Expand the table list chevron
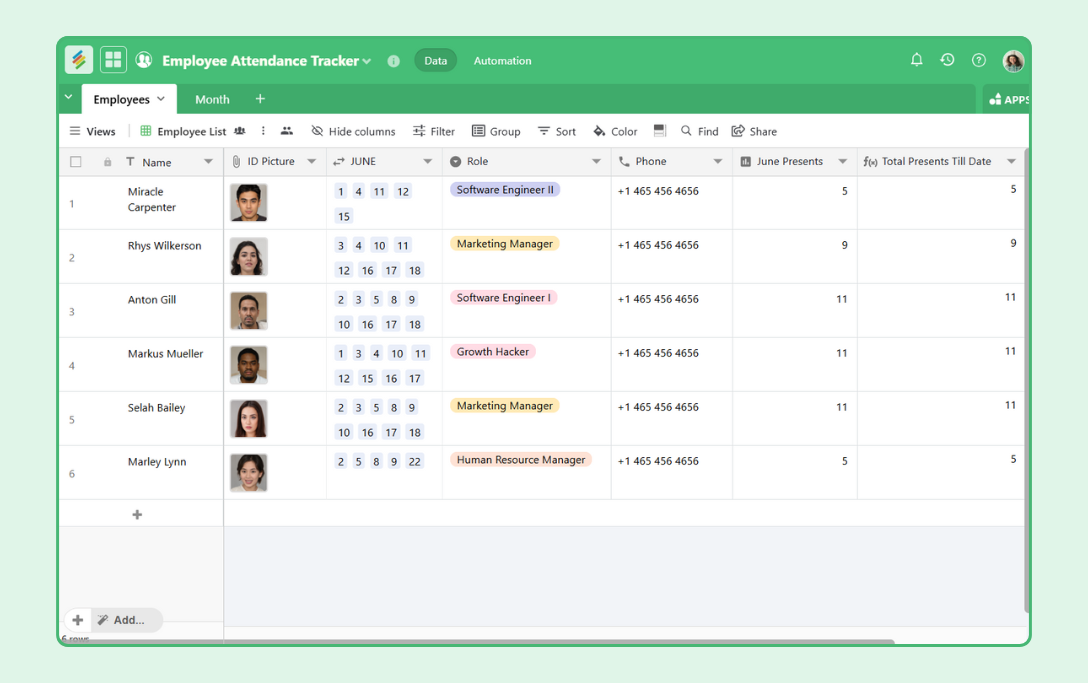Screen dimensions: 1088x683 click(69, 97)
